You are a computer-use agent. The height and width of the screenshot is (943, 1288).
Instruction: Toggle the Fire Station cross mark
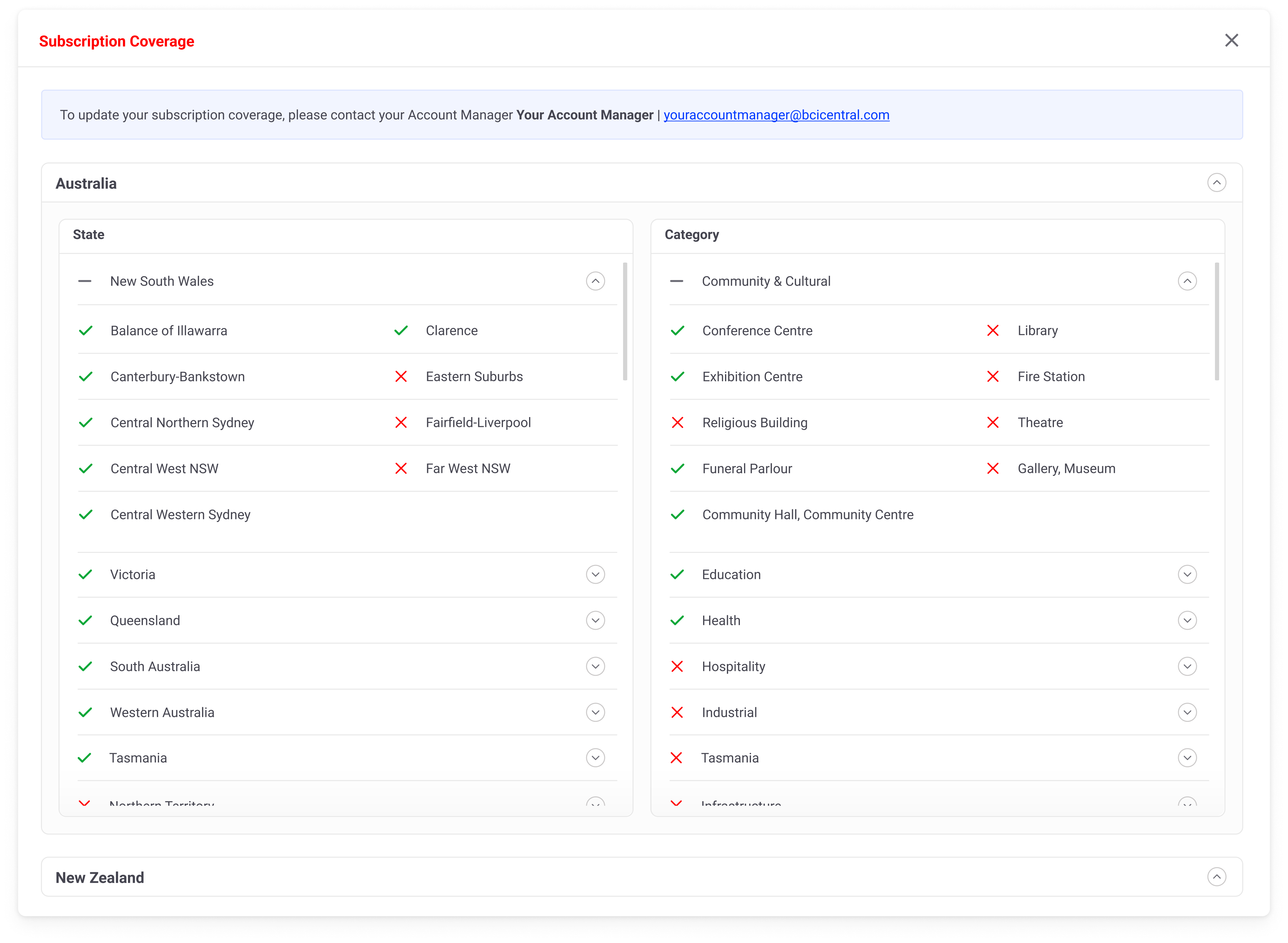pos(993,377)
